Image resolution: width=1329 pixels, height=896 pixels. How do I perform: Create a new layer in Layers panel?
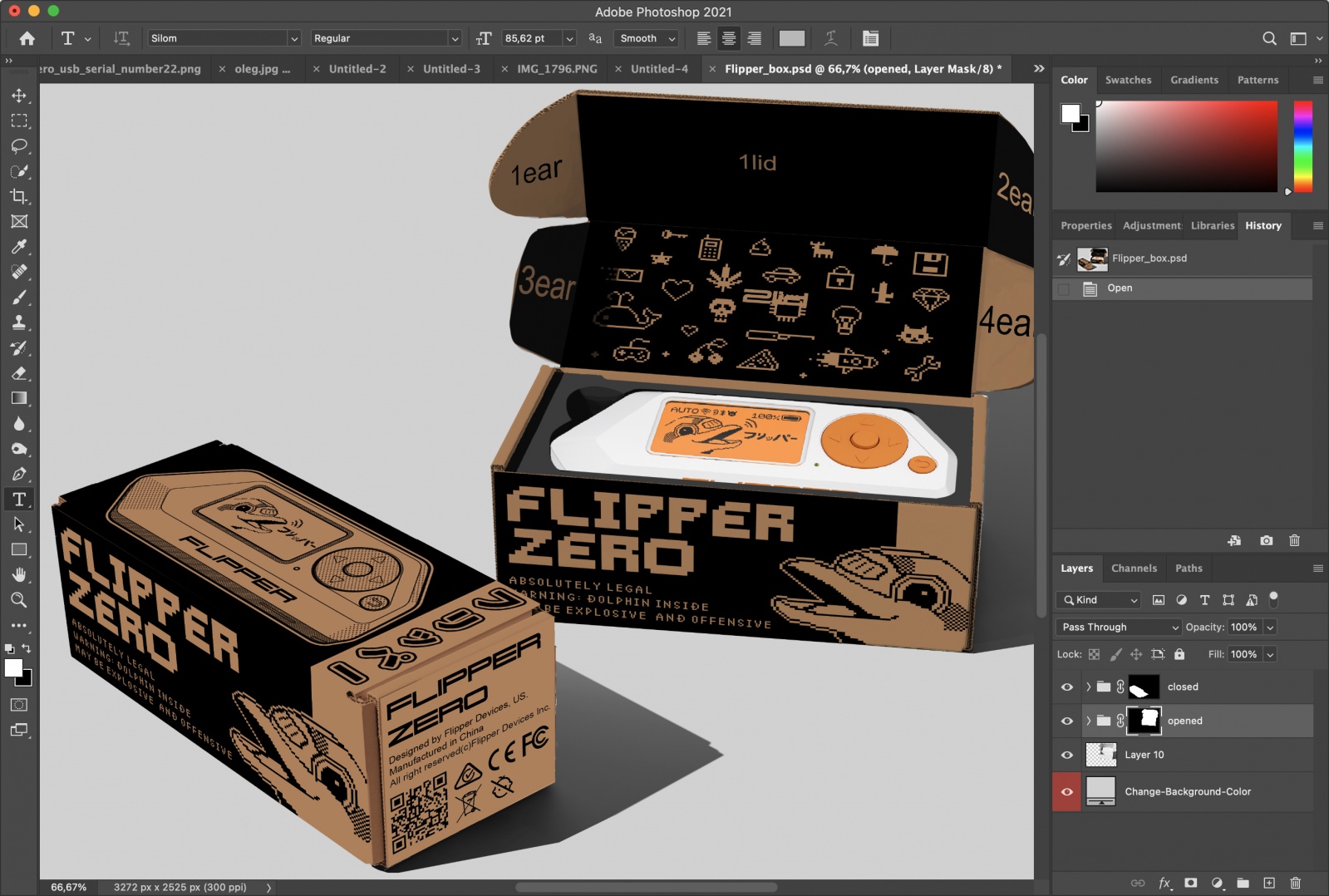[x=1269, y=883]
